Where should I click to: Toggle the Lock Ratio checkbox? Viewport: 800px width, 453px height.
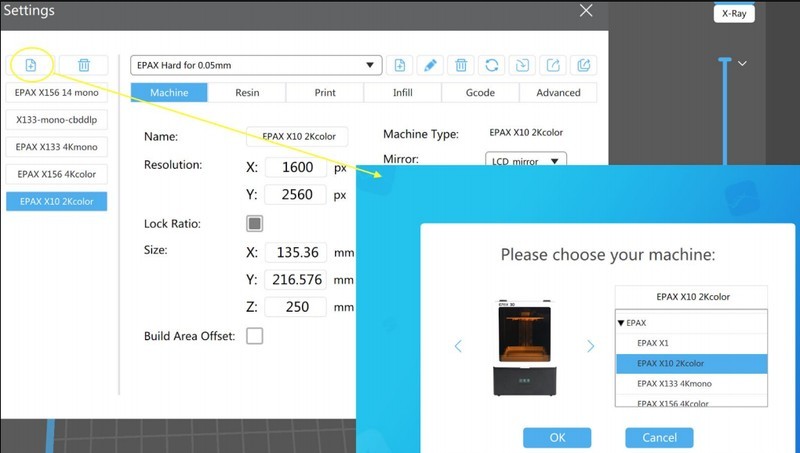[255, 223]
